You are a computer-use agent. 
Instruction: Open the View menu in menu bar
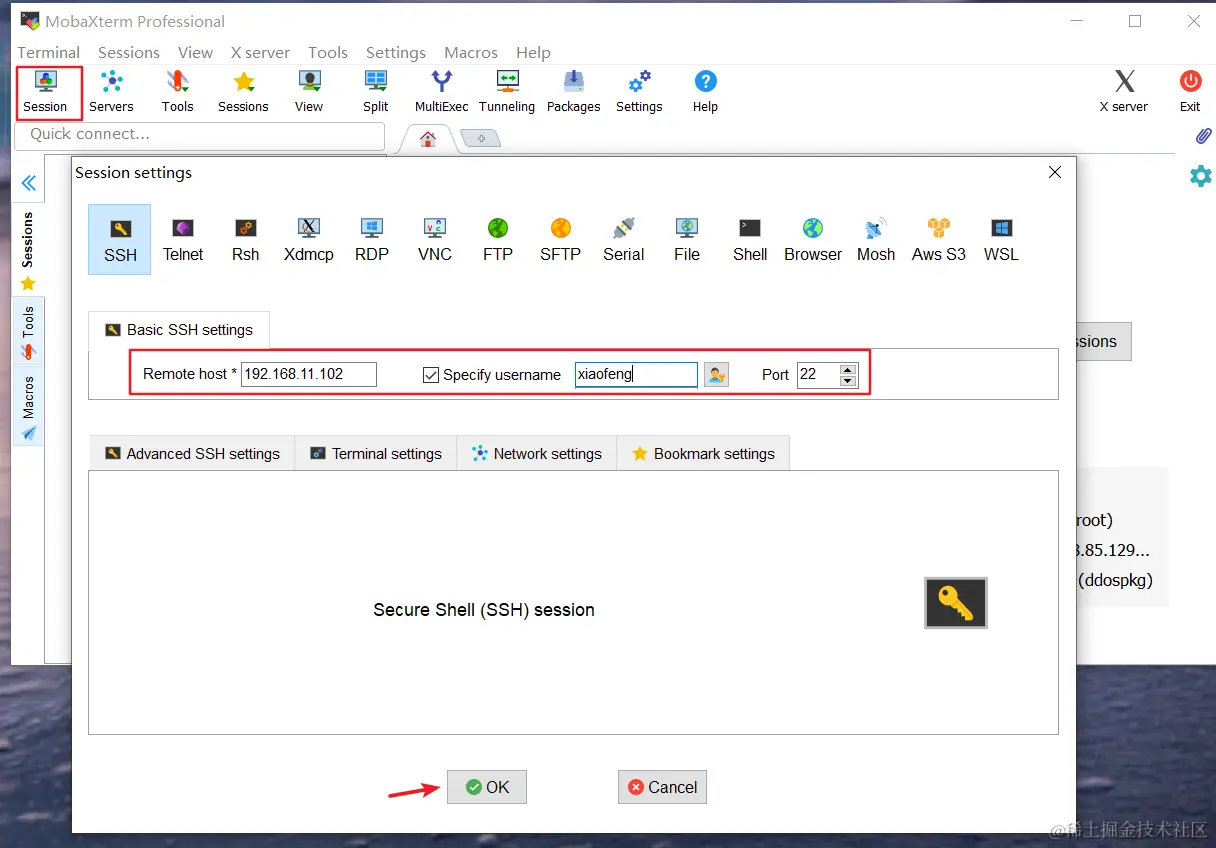[x=195, y=52]
